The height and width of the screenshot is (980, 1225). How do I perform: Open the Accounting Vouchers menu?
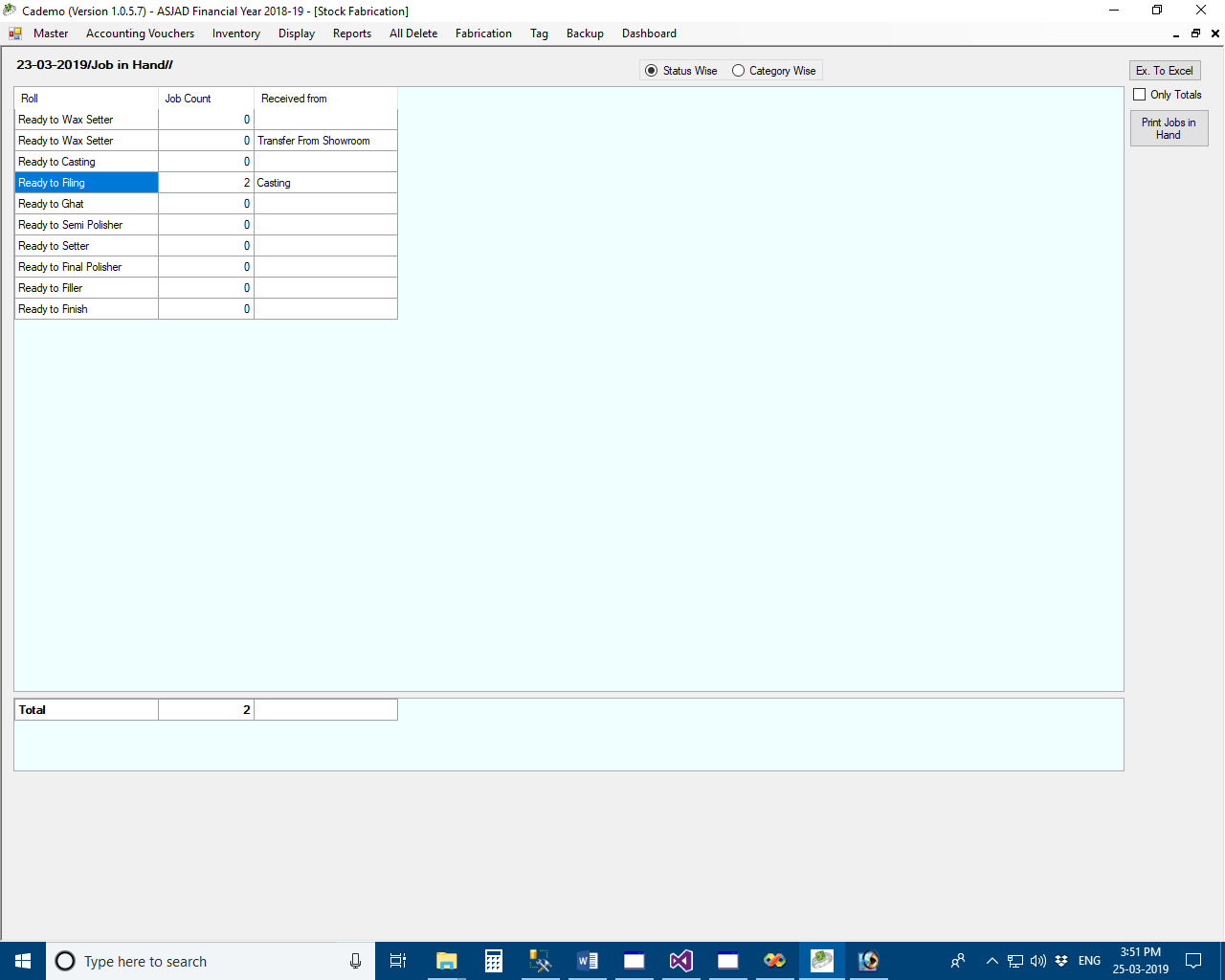(x=140, y=33)
